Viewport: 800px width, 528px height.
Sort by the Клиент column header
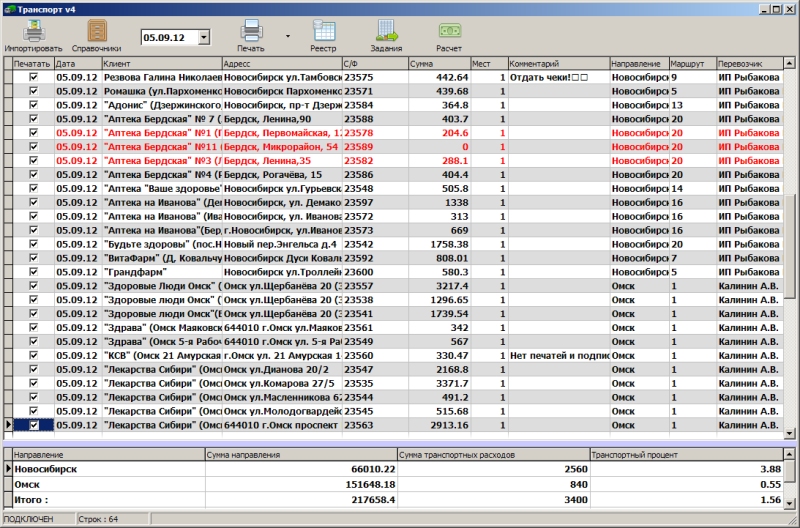point(162,64)
